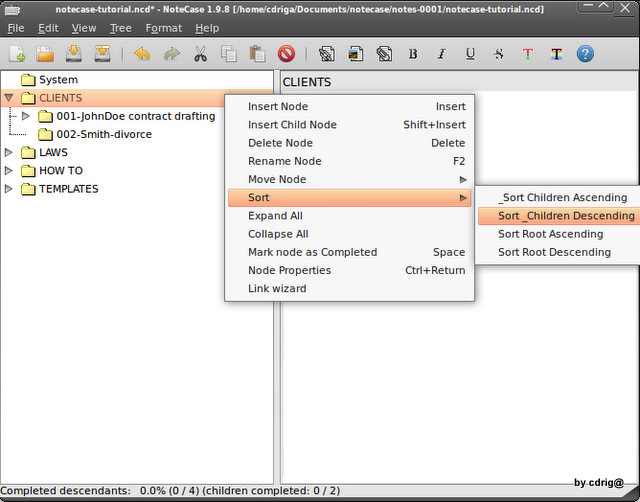Toggle strikethrough formatting

click(499, 54)
